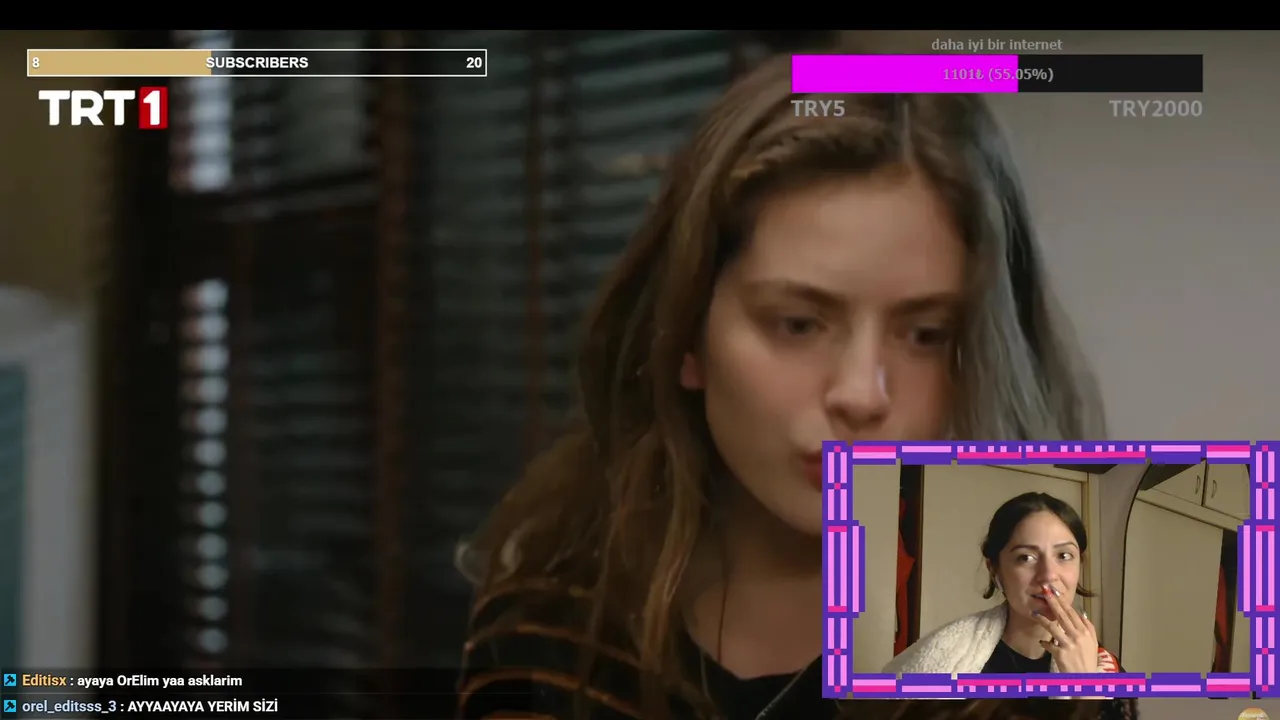Image resolution: width=1280 pixels, height=720 pixels.
Task: Click the streamer webcam overlay
Action: tap(1050, 569)
